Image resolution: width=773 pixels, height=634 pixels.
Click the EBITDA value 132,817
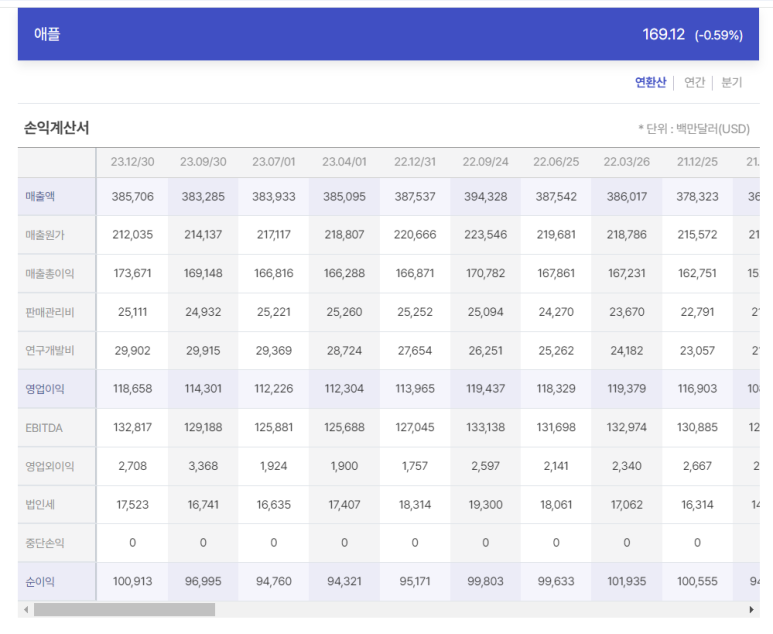133,427
